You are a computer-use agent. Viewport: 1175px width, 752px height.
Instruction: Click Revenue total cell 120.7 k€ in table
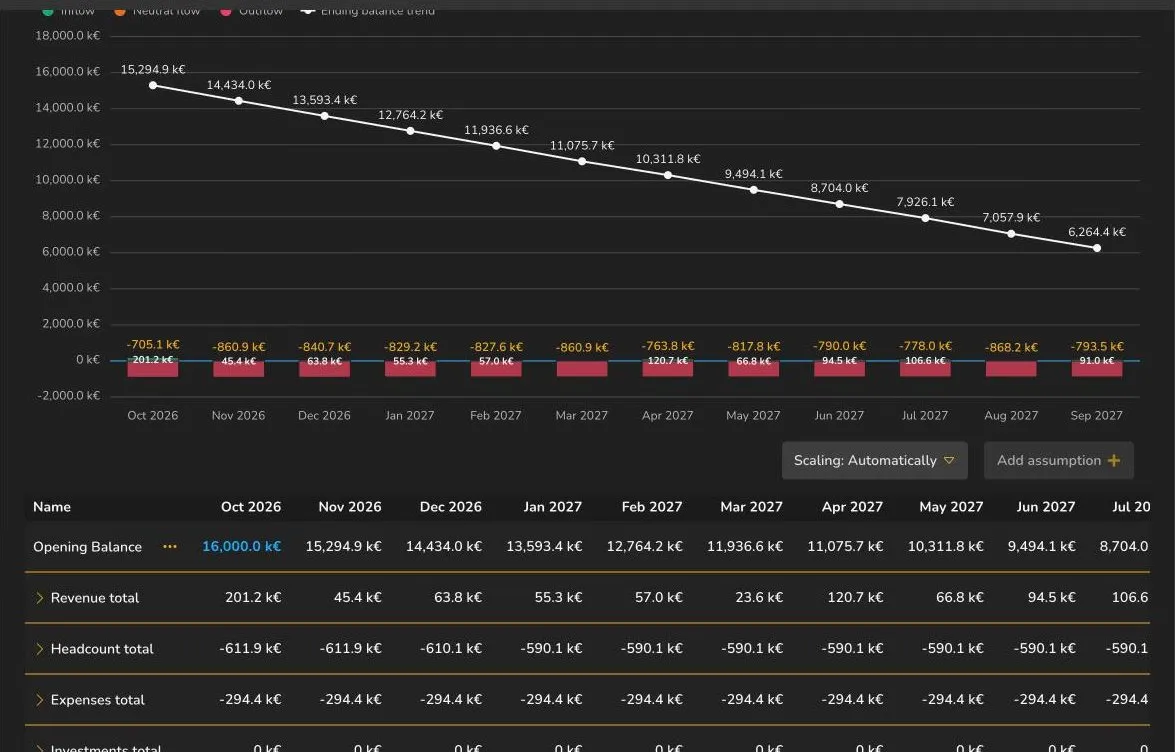coord(855,598)
